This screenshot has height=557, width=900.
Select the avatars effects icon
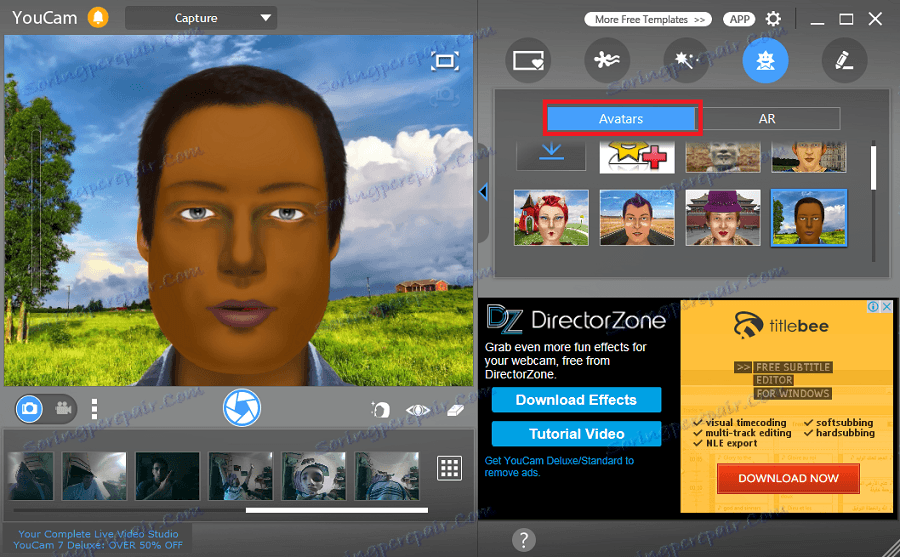(765, 60)
